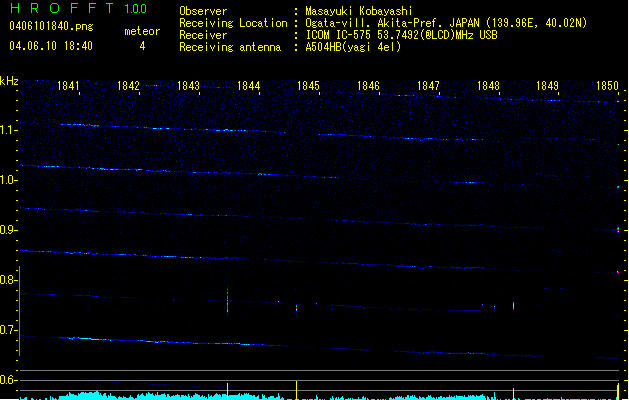Click the Observer field label
This screenshot has height=400, width=629.
(203, 11)
